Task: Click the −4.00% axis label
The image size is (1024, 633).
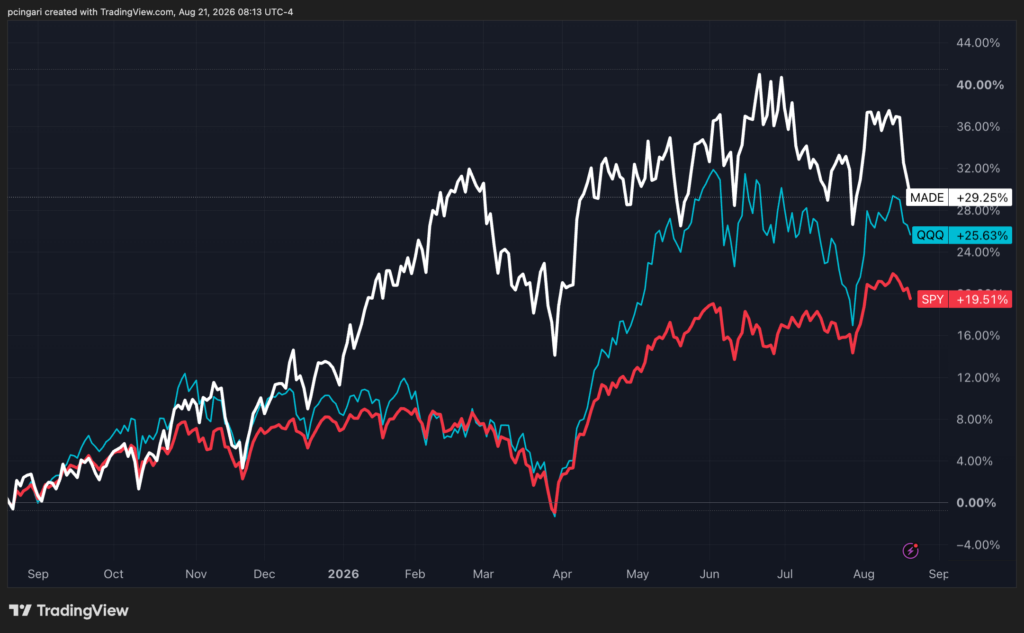Action: click(x=978, y=545)
